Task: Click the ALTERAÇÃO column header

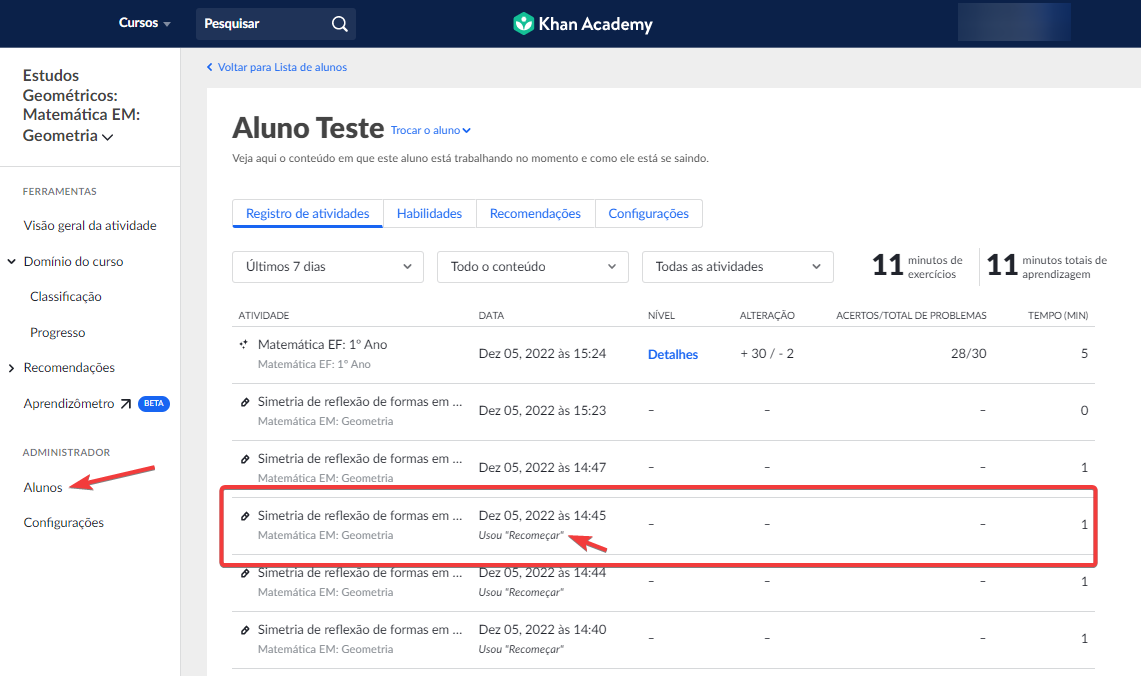Action: pyautogui.click(x=767, y=316)
